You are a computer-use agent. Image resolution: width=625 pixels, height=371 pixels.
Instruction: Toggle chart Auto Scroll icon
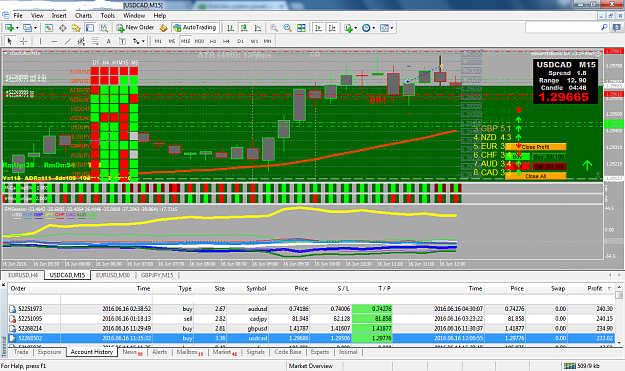(318, 28)
